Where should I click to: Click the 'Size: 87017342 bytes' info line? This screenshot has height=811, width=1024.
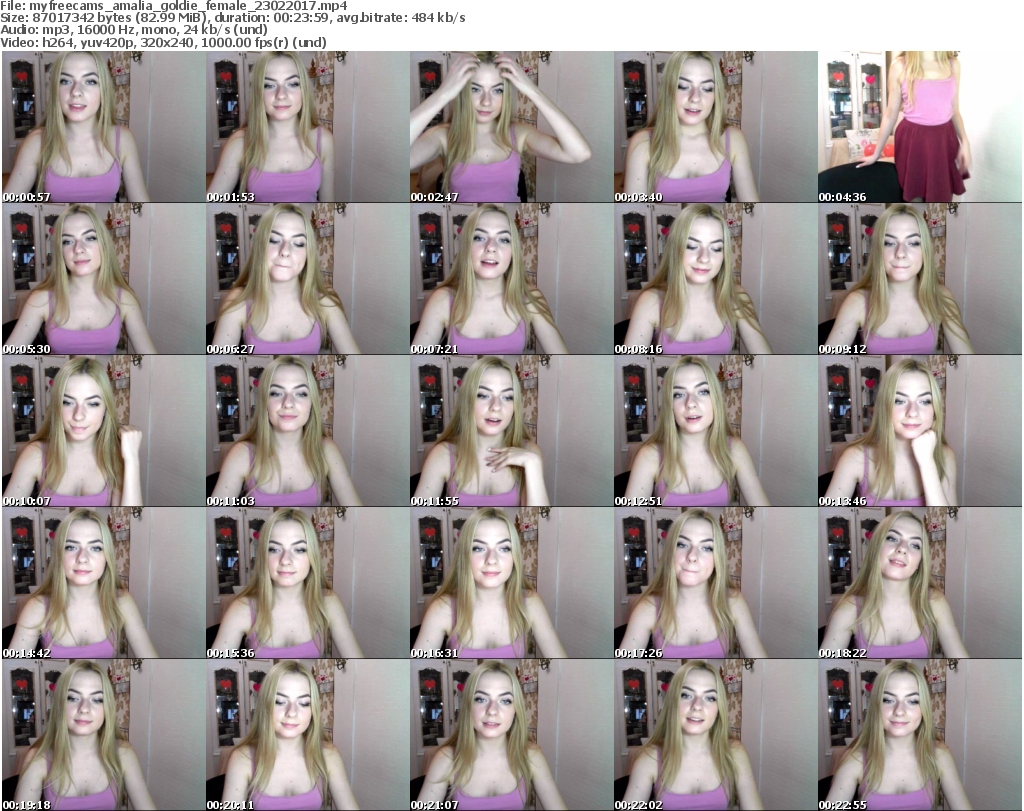click(232, 18)
